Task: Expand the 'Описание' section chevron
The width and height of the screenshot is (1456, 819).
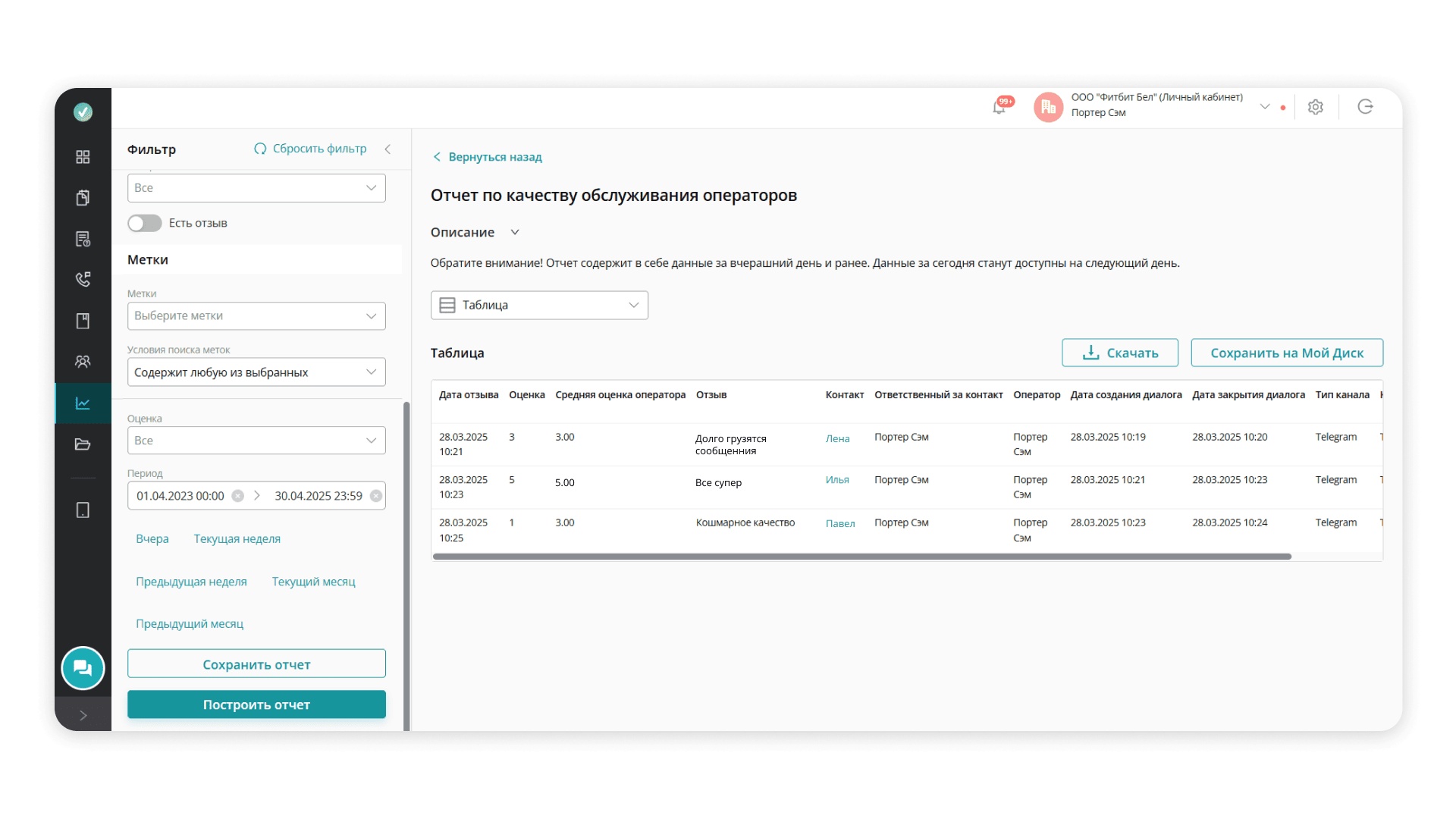Action: pyautogui.click(x=515, y=232)
